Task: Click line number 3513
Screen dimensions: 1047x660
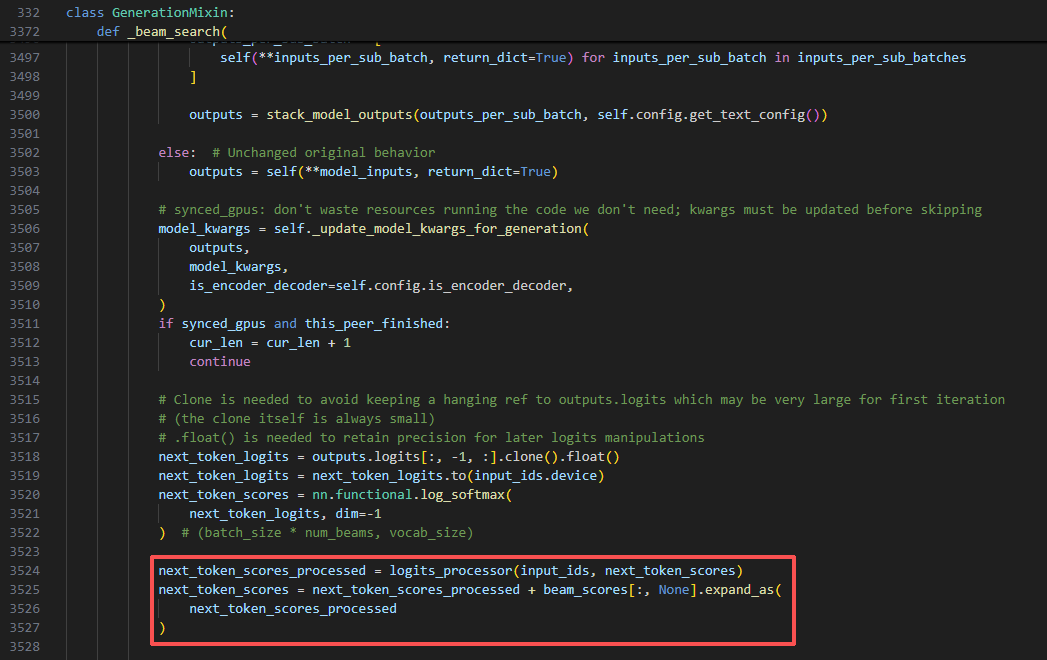Action: pos(25,361)
